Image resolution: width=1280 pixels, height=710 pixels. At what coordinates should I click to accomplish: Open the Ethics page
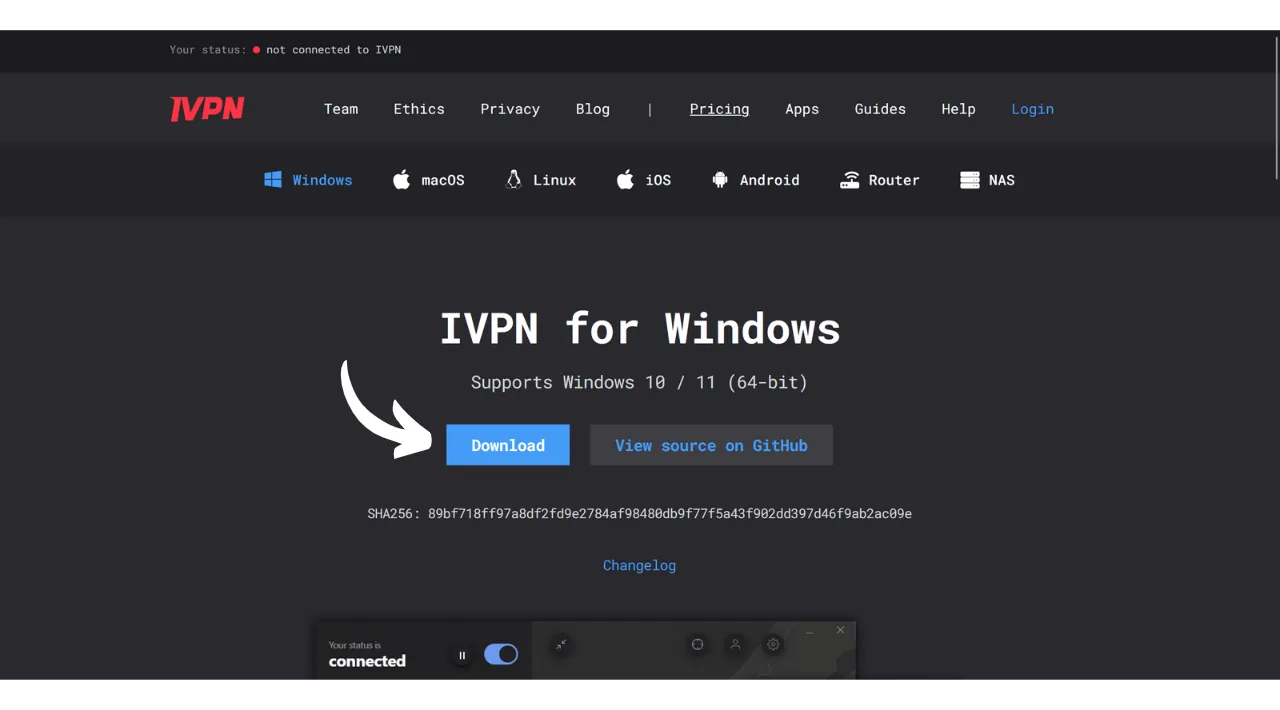point(419,109)
